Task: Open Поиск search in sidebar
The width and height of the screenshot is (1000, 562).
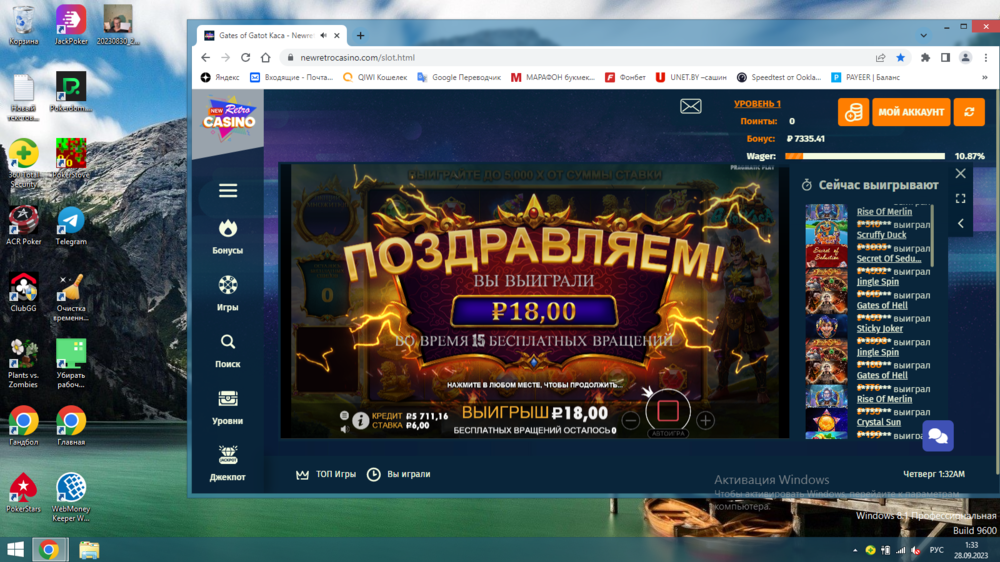Action: coord(228,350)
